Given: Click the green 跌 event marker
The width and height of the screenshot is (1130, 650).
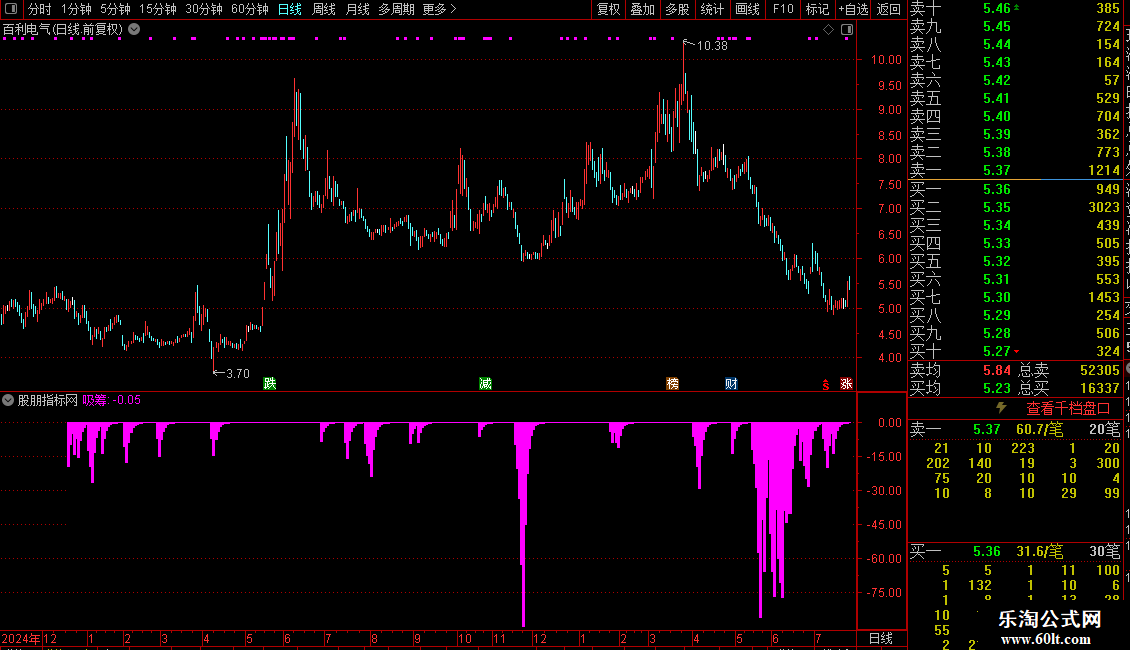Looking at the screenshot, I should 270,383.
